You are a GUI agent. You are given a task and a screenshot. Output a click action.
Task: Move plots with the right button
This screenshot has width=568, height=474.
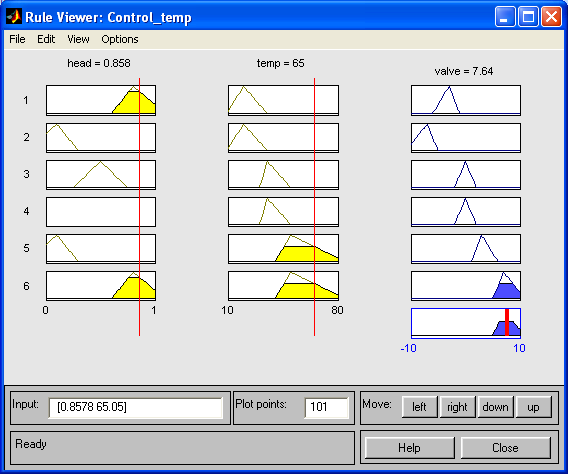coord(457,407)
